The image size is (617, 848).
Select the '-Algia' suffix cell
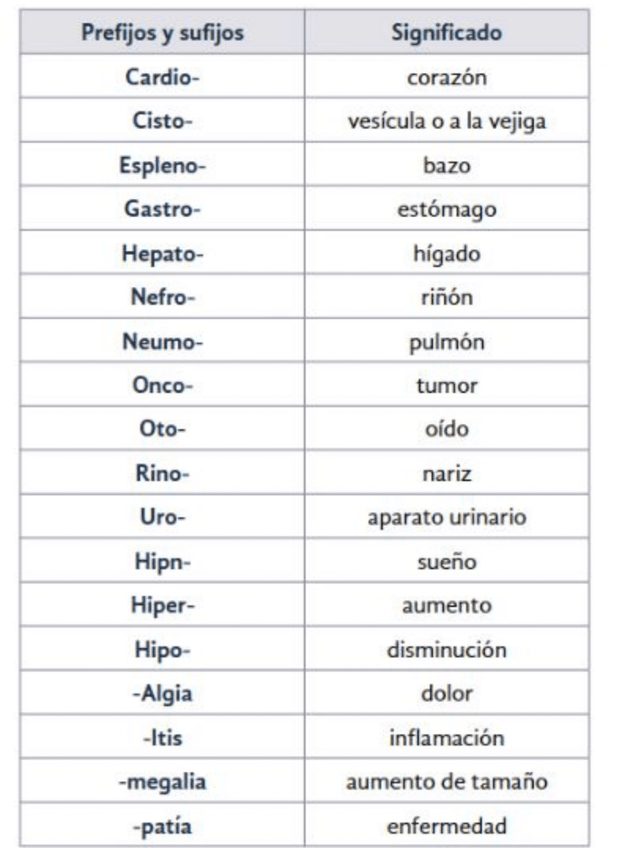[x=162, y=694]
